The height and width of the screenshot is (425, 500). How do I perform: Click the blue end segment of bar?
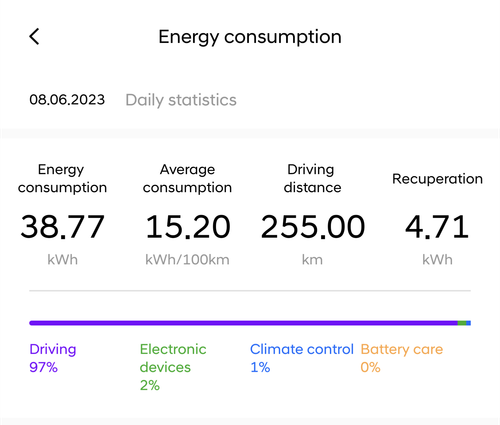pos(468,323)
